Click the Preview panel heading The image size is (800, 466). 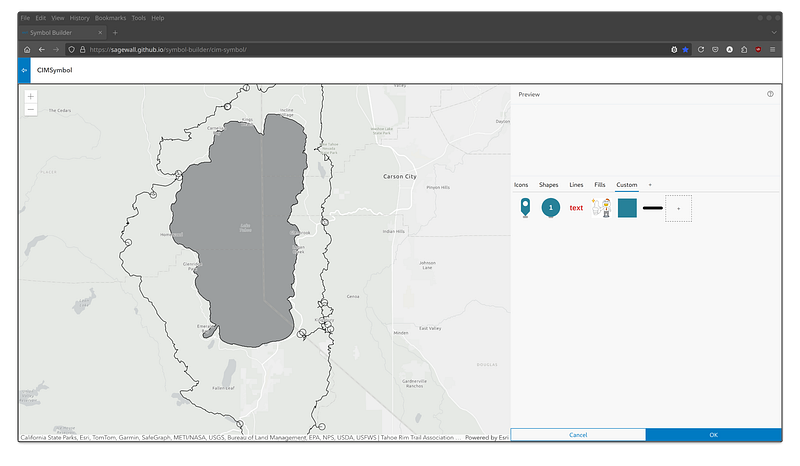pyautogui.click(x=529, y=94)
